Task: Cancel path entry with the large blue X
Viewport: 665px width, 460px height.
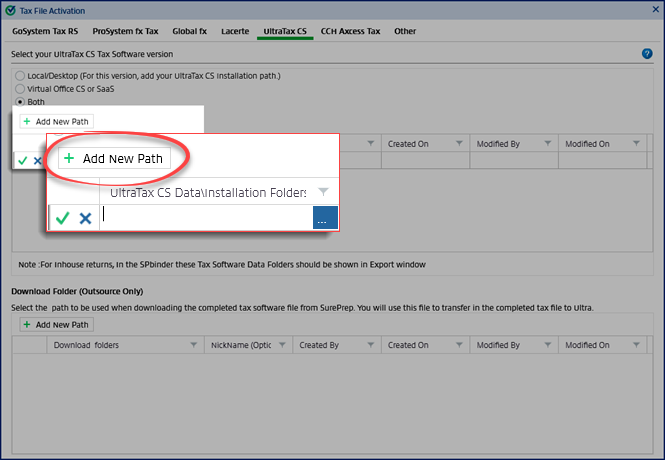Action: click(85, 218)
